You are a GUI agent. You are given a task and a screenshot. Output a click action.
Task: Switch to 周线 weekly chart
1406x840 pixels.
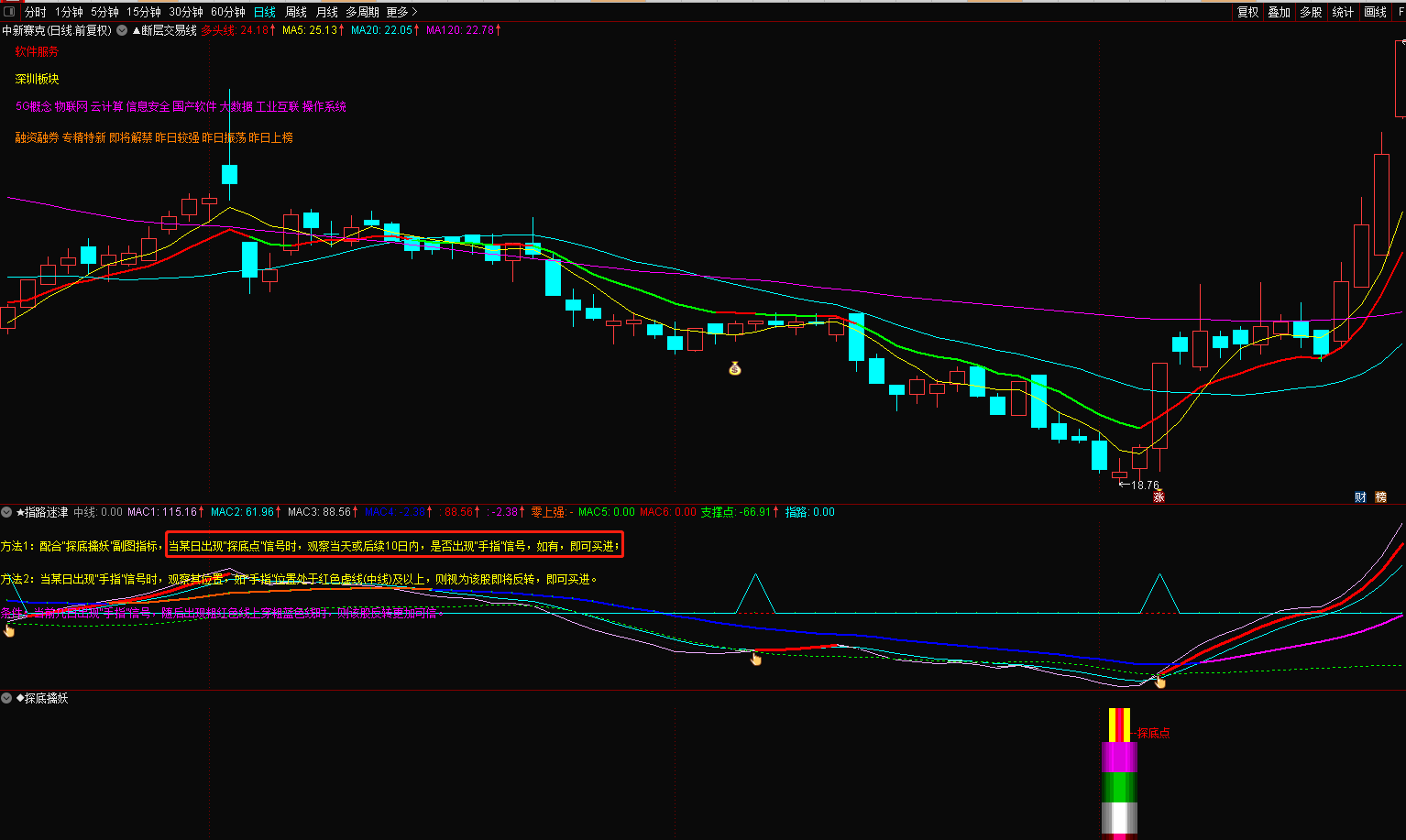pyautogui.click(x=296, y=12)
